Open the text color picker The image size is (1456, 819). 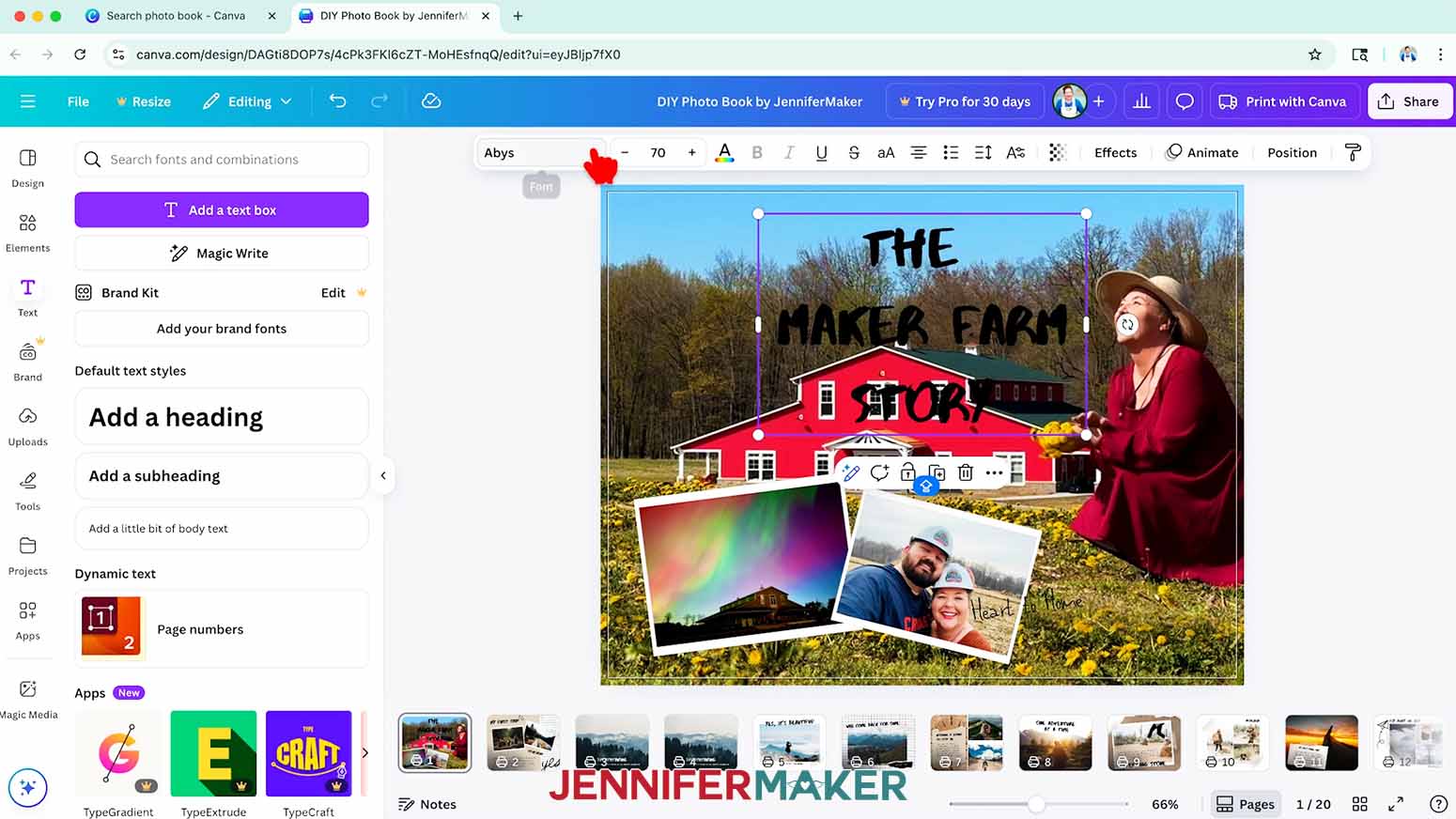click(x=724, y=152)
